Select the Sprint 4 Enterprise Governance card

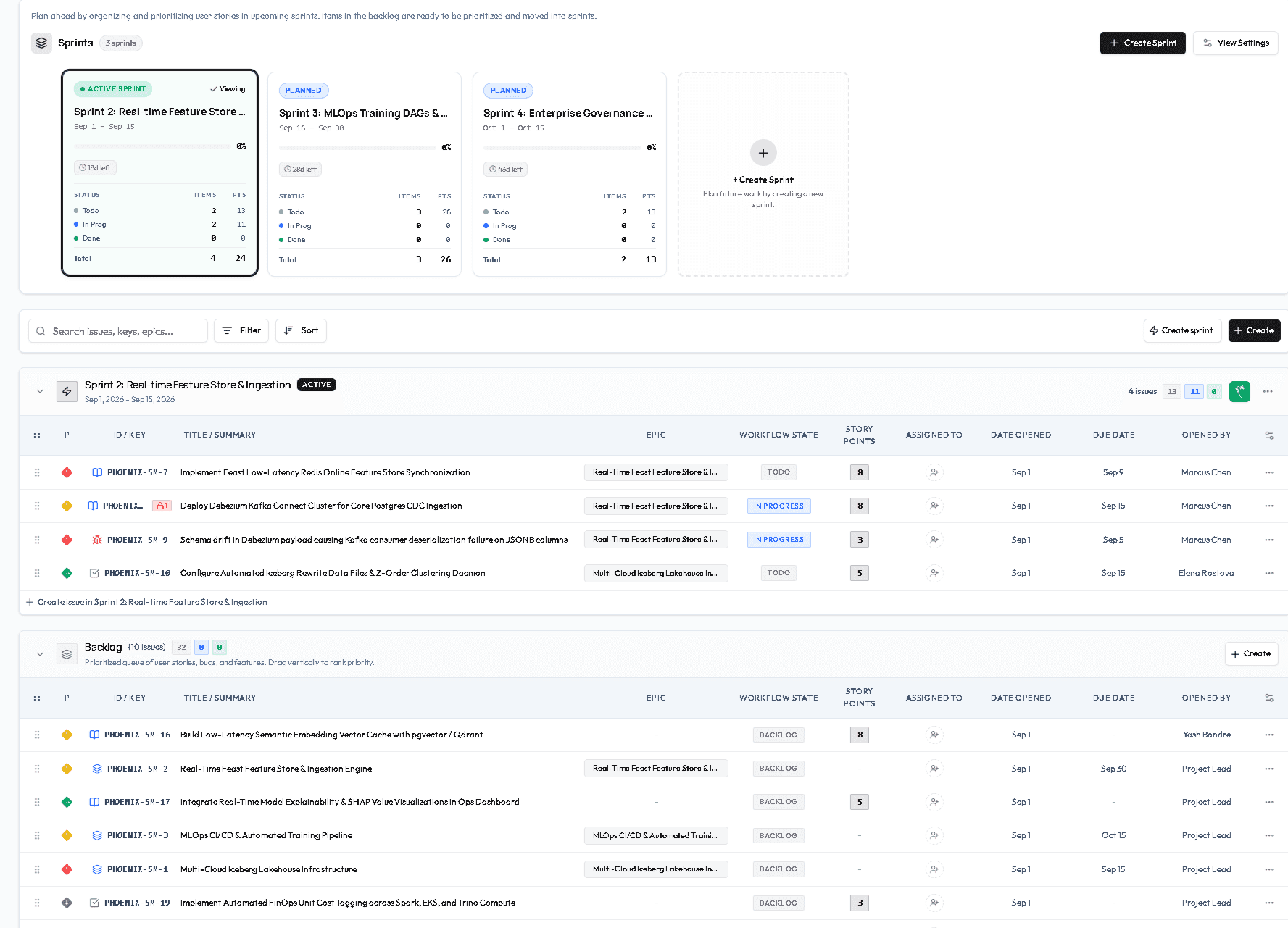click(x=570, y=174)
